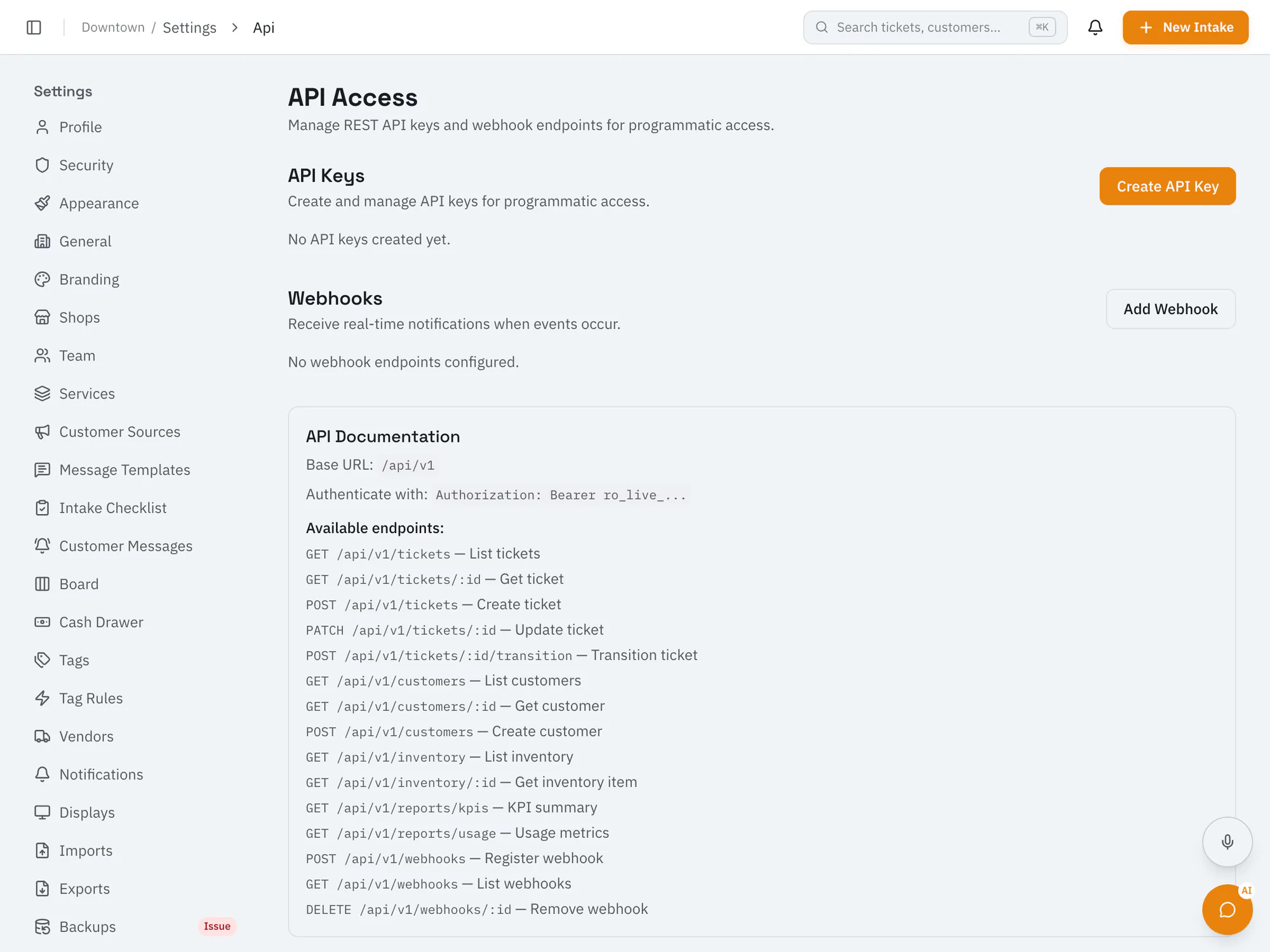Click 'PATCH /api/v1/tickets/:id — Update ticket' line

[x=455, y=630]
